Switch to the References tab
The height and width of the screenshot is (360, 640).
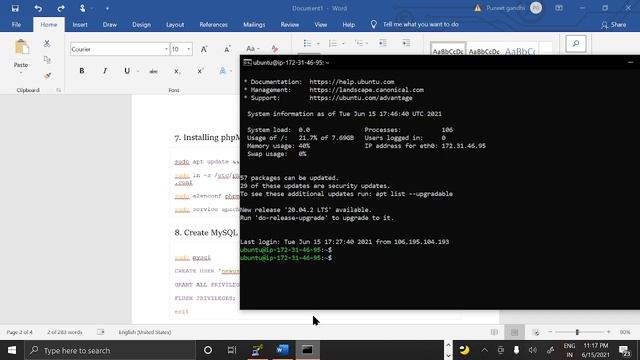pos(213,24)
